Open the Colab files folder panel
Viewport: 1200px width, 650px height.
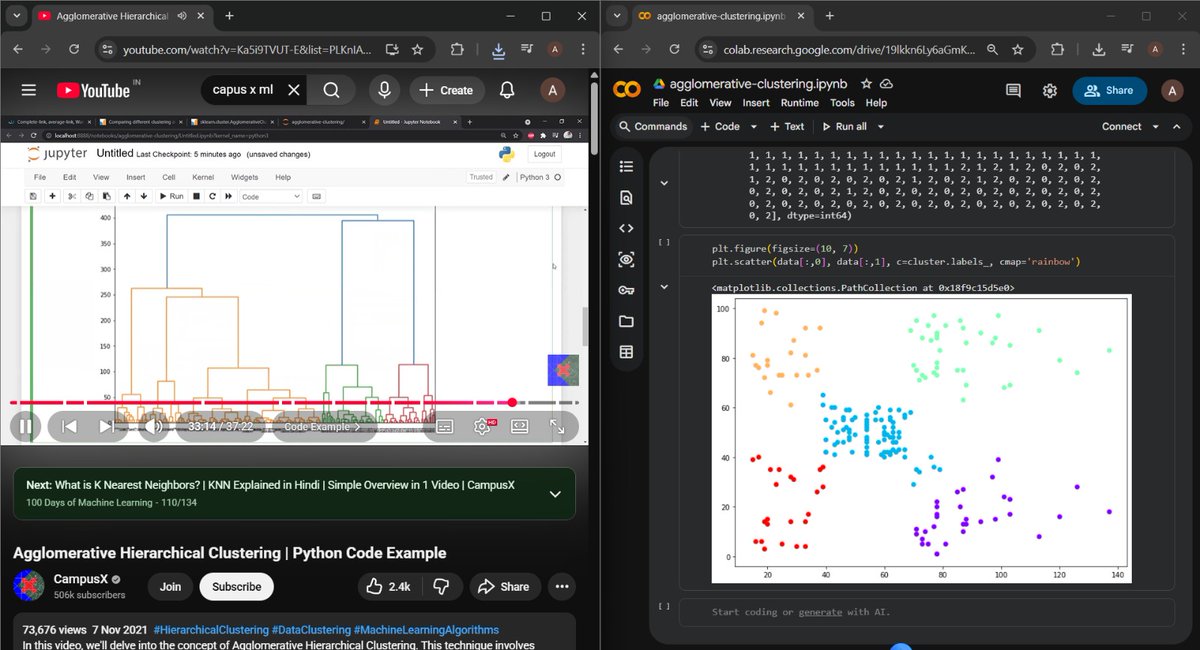pos(627,321)
